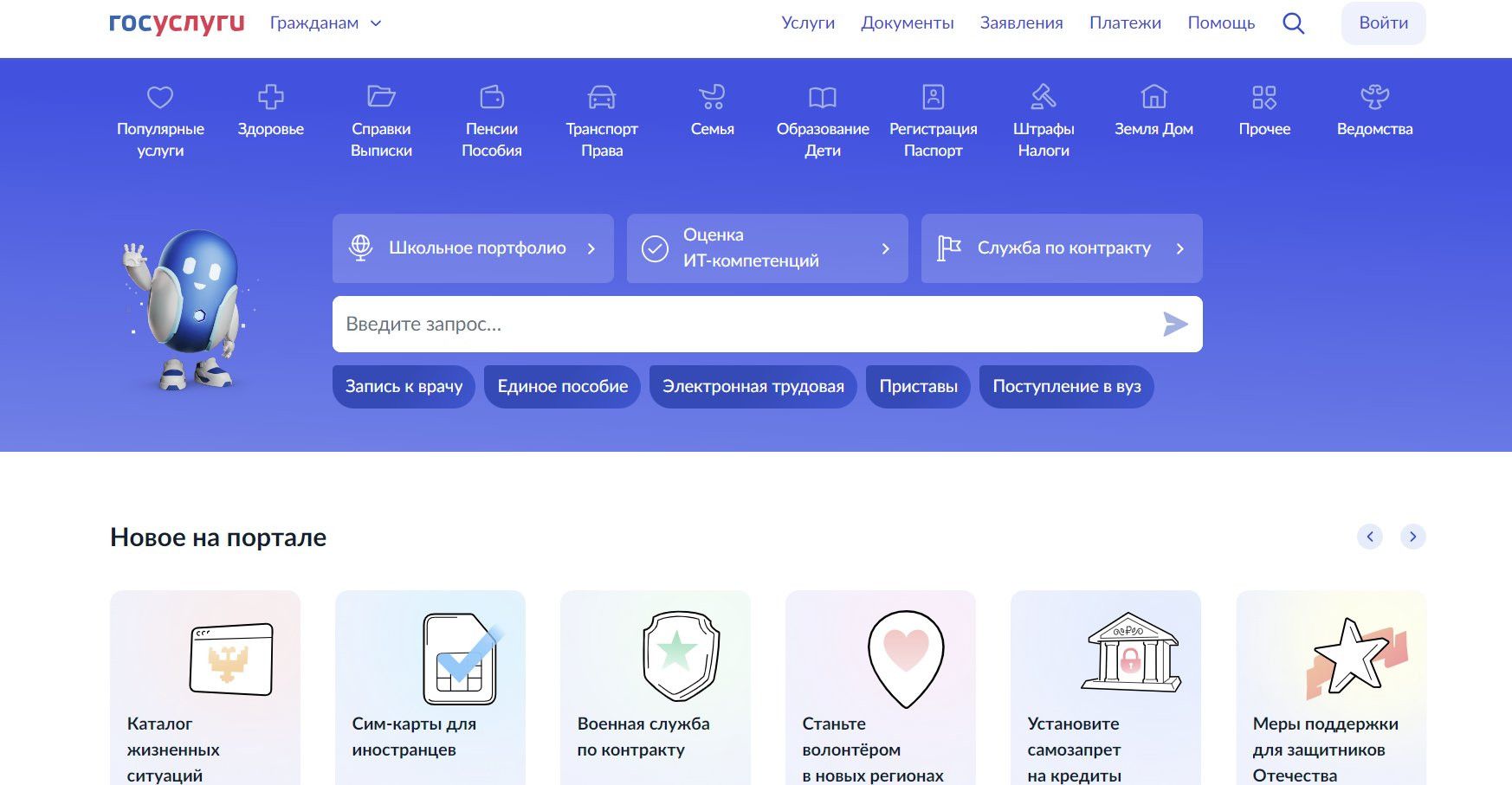Click the Служба по контракту banner label

point(1064,248)
